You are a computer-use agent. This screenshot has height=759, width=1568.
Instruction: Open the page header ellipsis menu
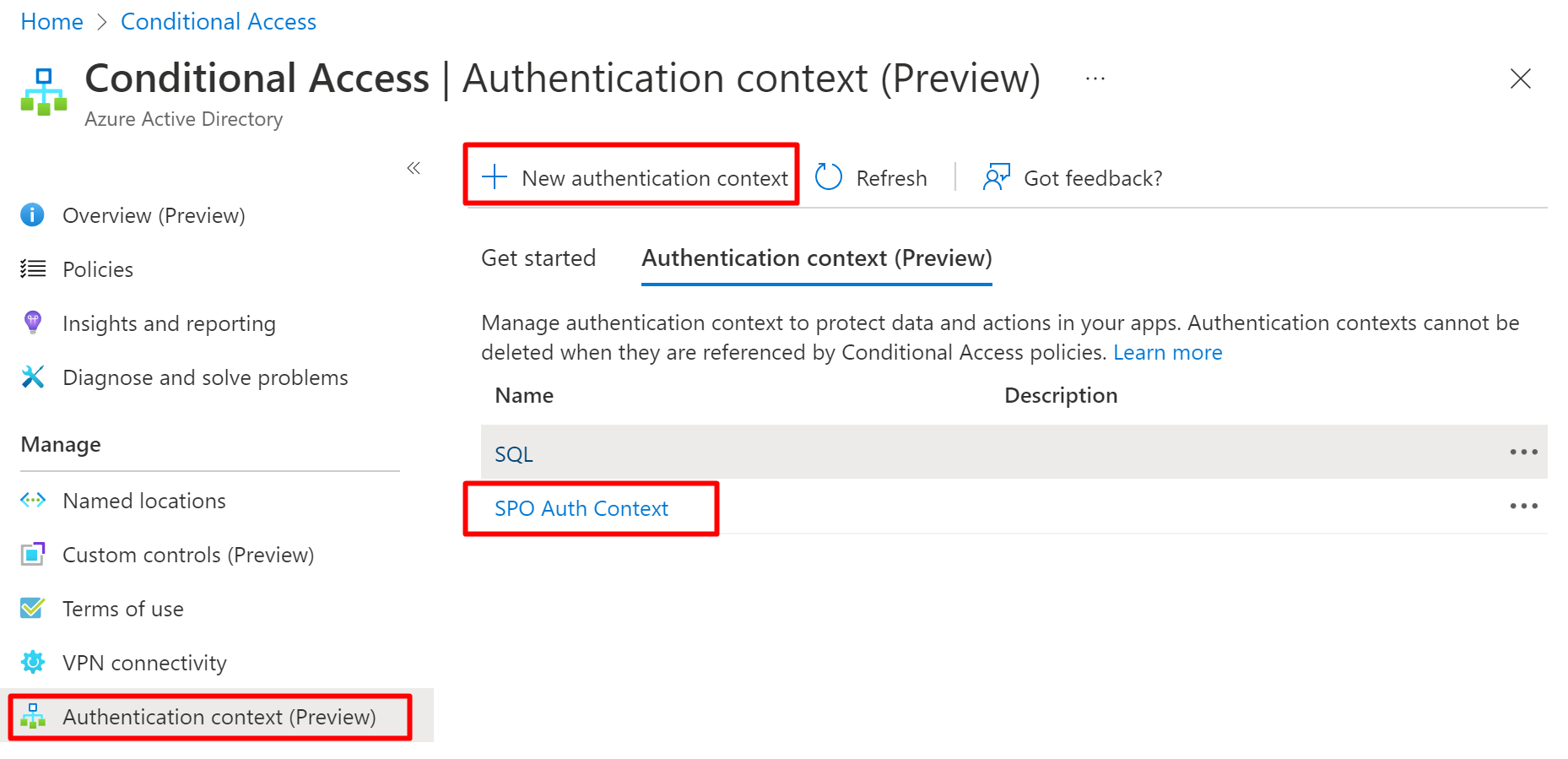coord(1095,79)
